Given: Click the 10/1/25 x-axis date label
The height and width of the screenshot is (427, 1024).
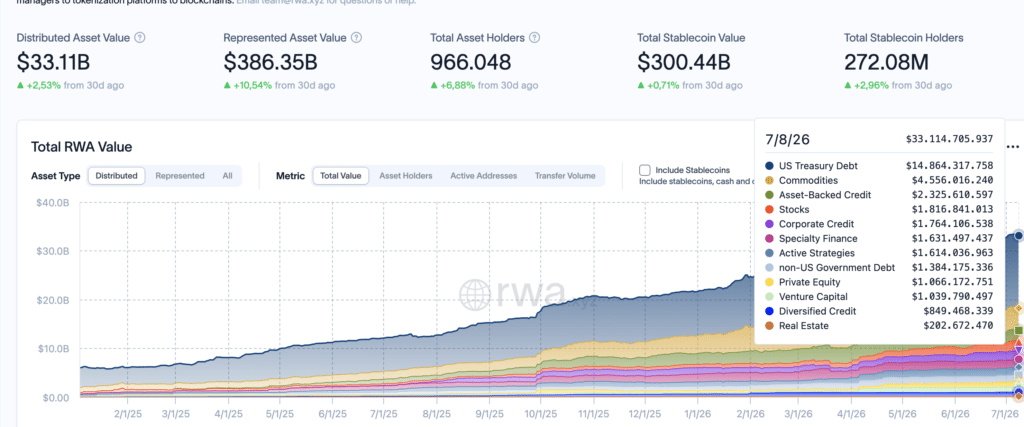Looking at the screenshot, I should (x=542, y=413).
